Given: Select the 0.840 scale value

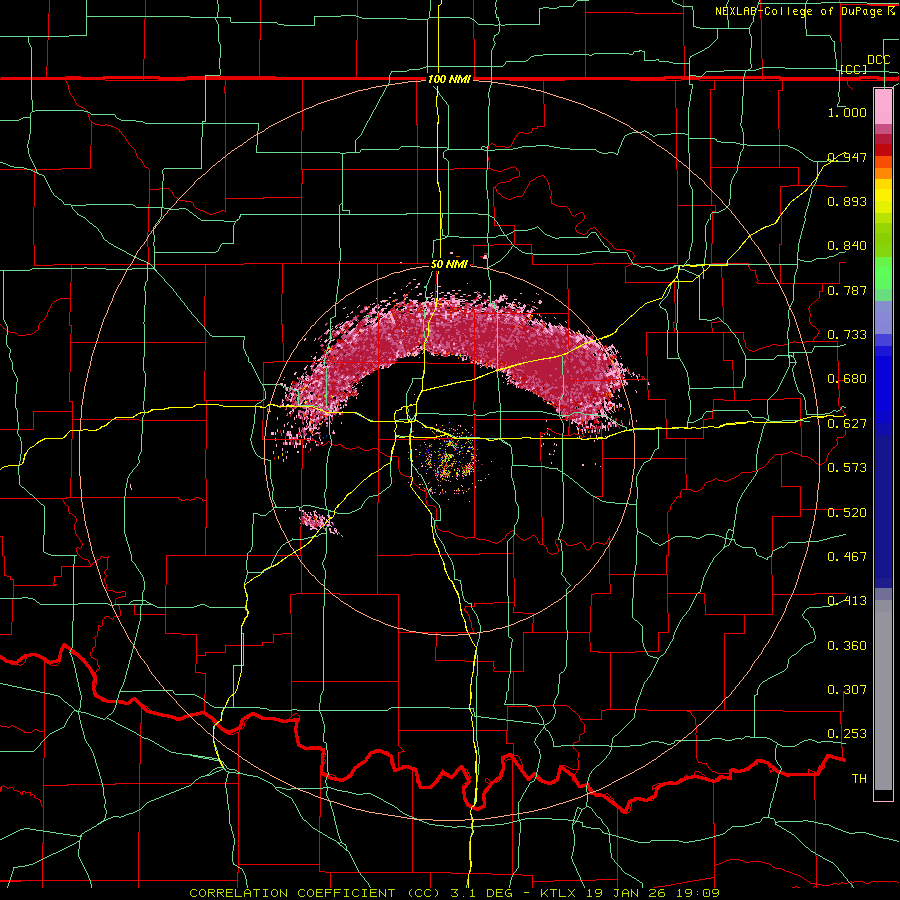Looking at the screenshot, I should (x=847, y=246).
